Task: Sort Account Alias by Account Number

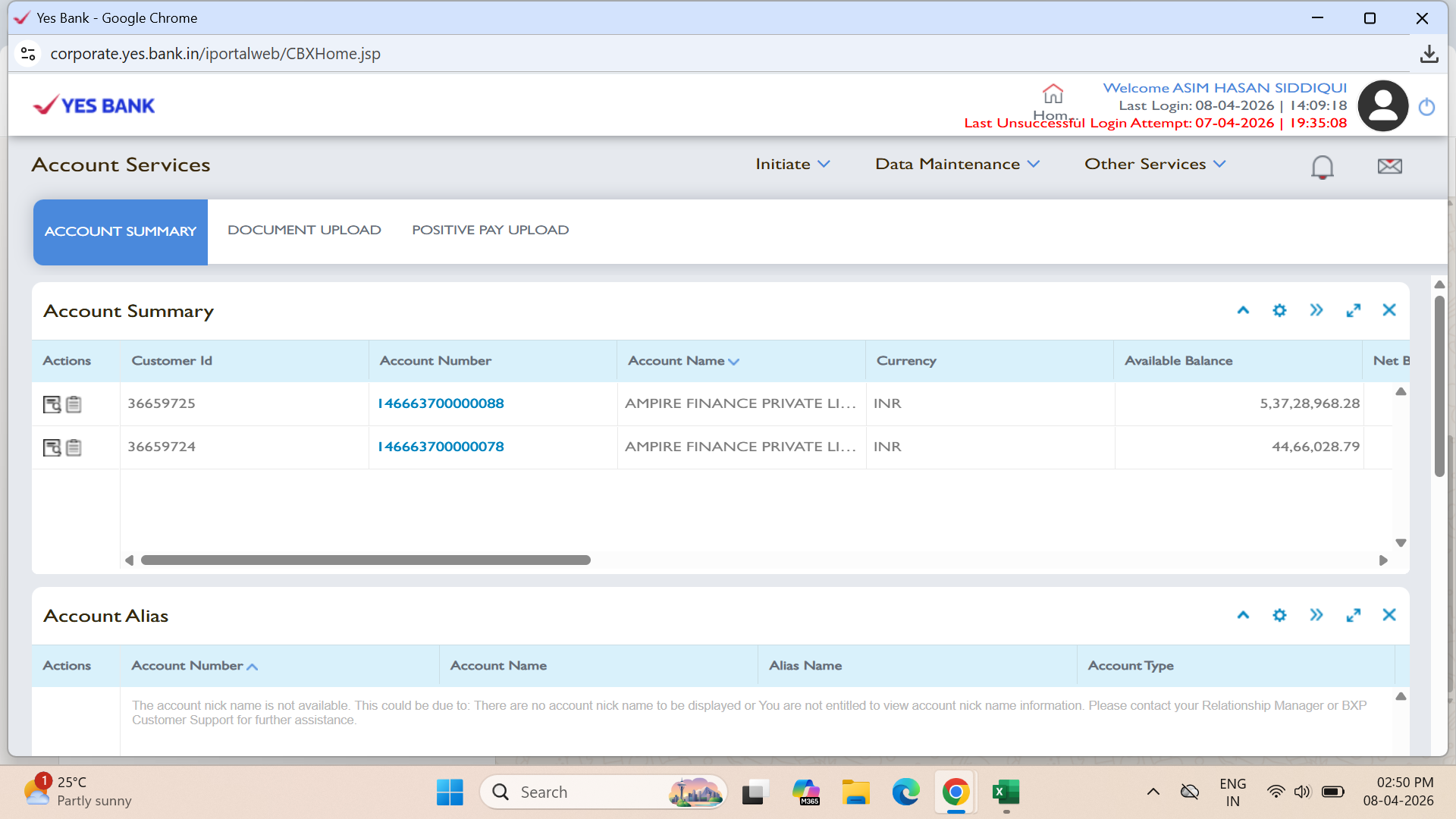Action: [x=194, y=666]
